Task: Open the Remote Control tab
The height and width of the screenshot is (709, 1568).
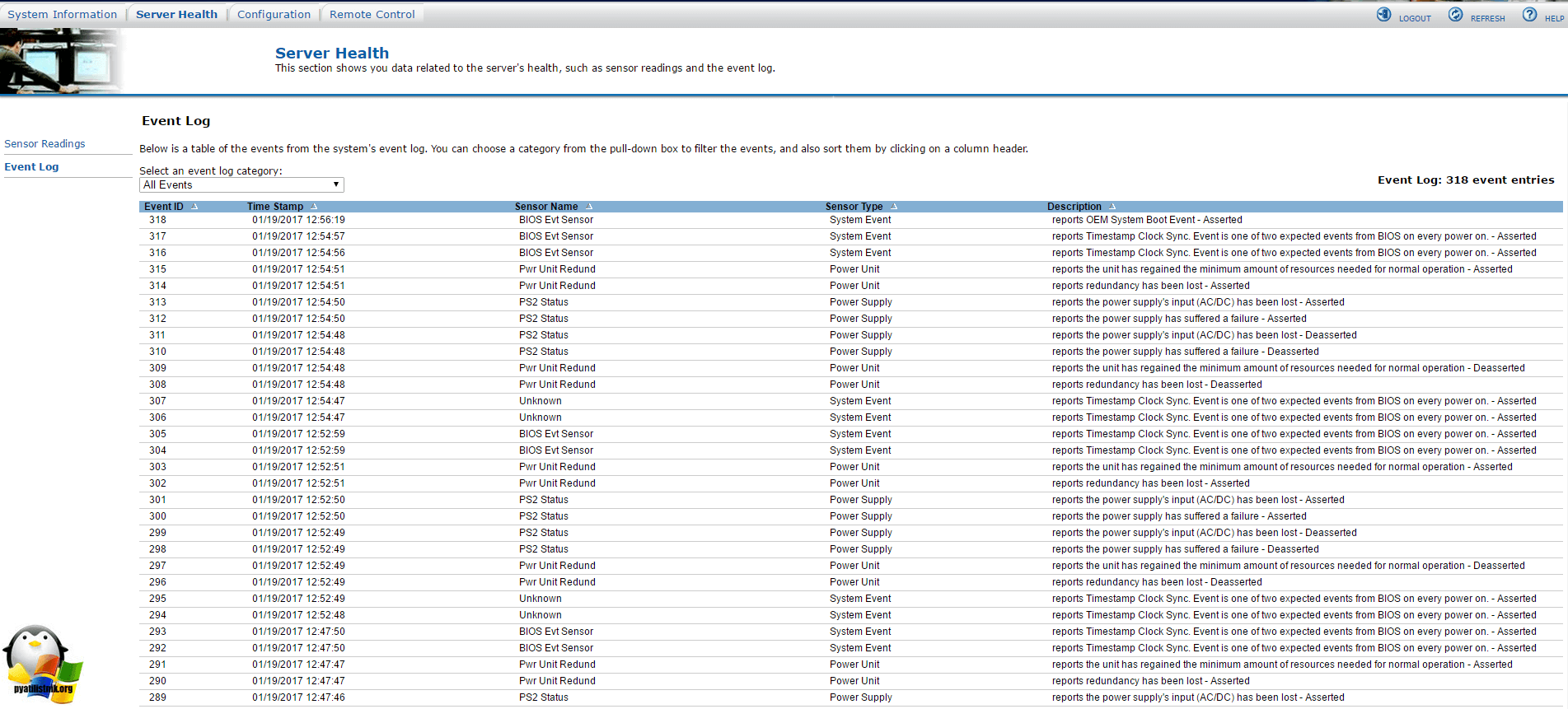Action: pos(372,14)
